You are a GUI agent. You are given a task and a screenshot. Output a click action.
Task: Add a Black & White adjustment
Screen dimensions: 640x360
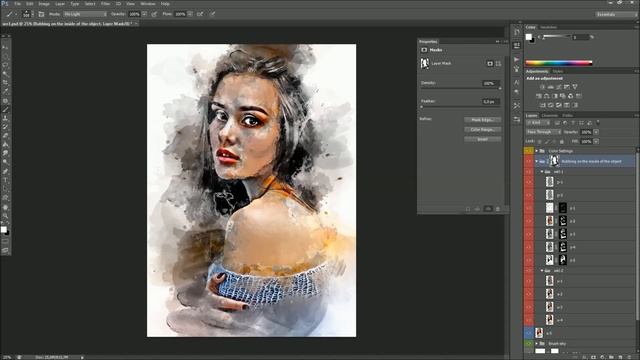coord(555,96)
